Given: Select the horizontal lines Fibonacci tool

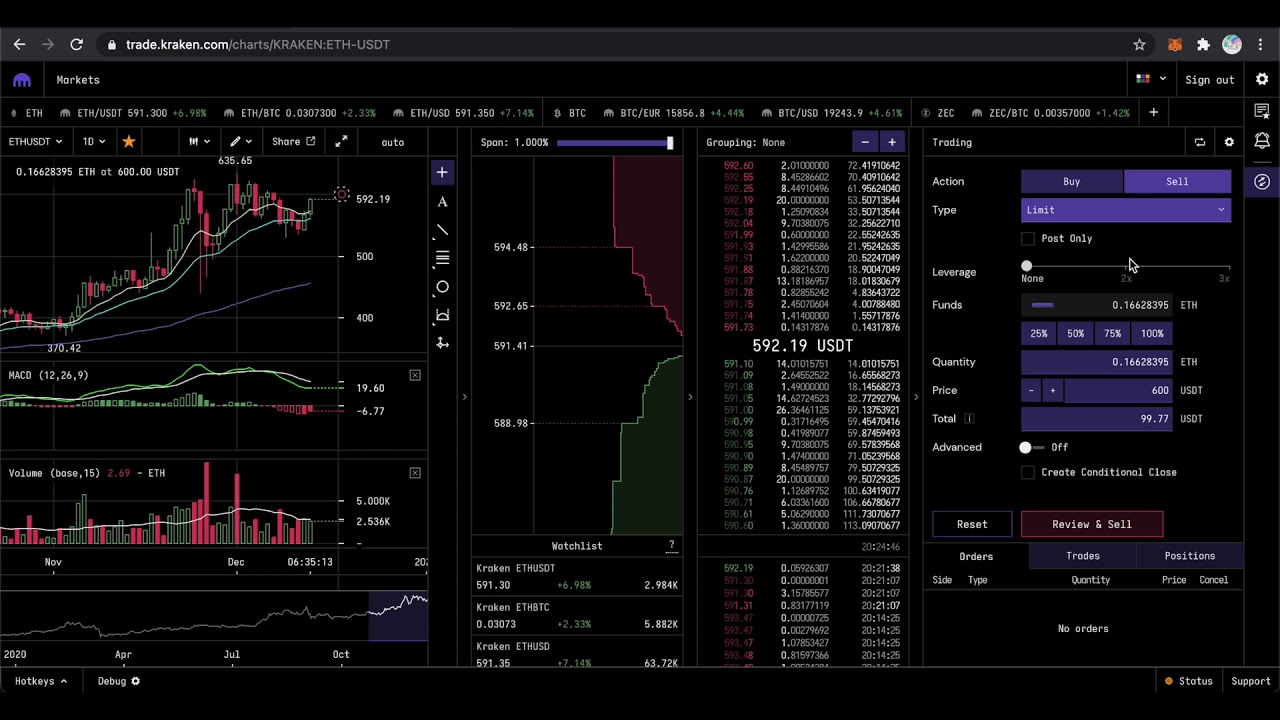Looking at the screenshot, I should tap(441, 258).
